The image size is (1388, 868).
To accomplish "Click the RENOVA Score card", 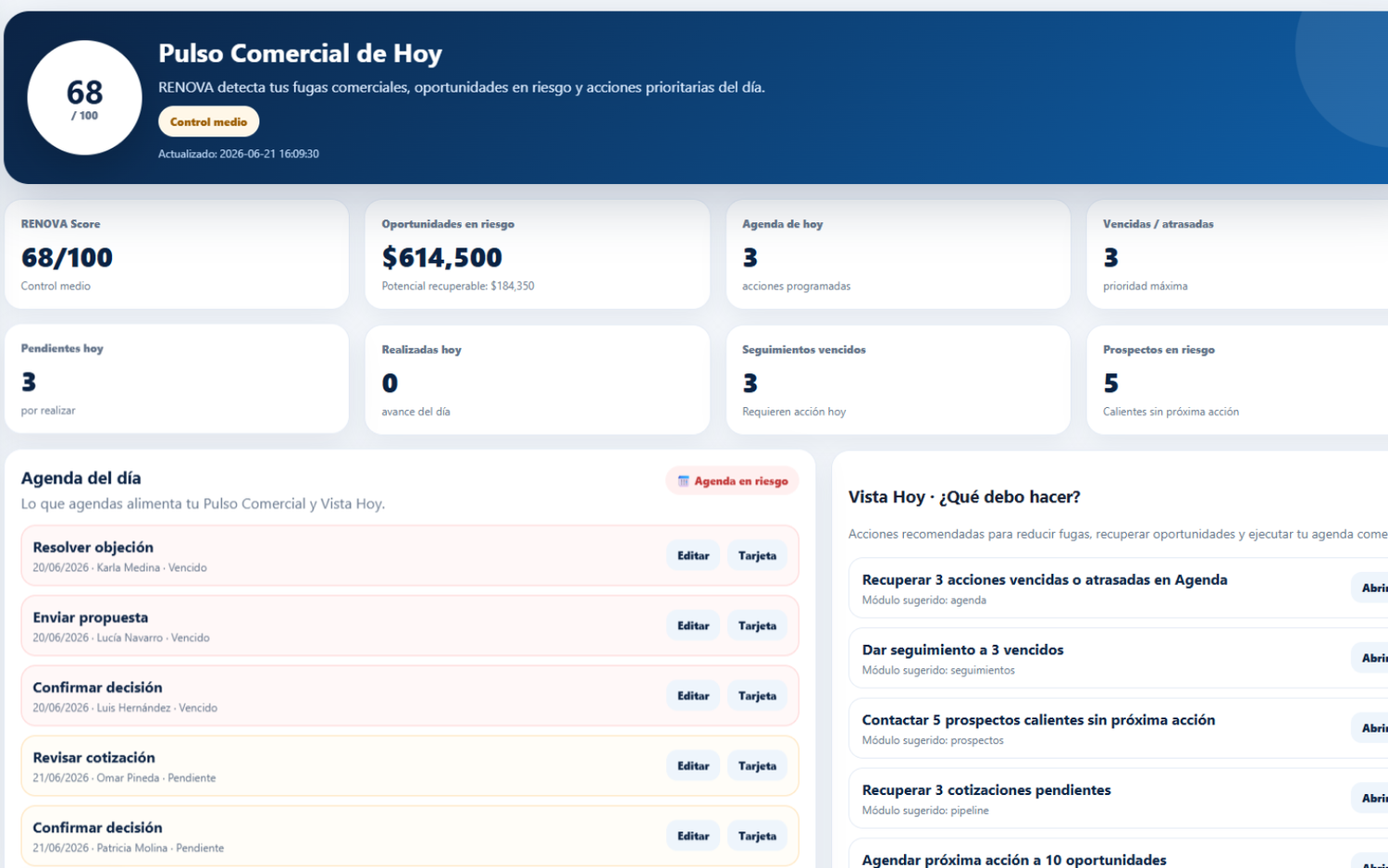I will [177, 254].
